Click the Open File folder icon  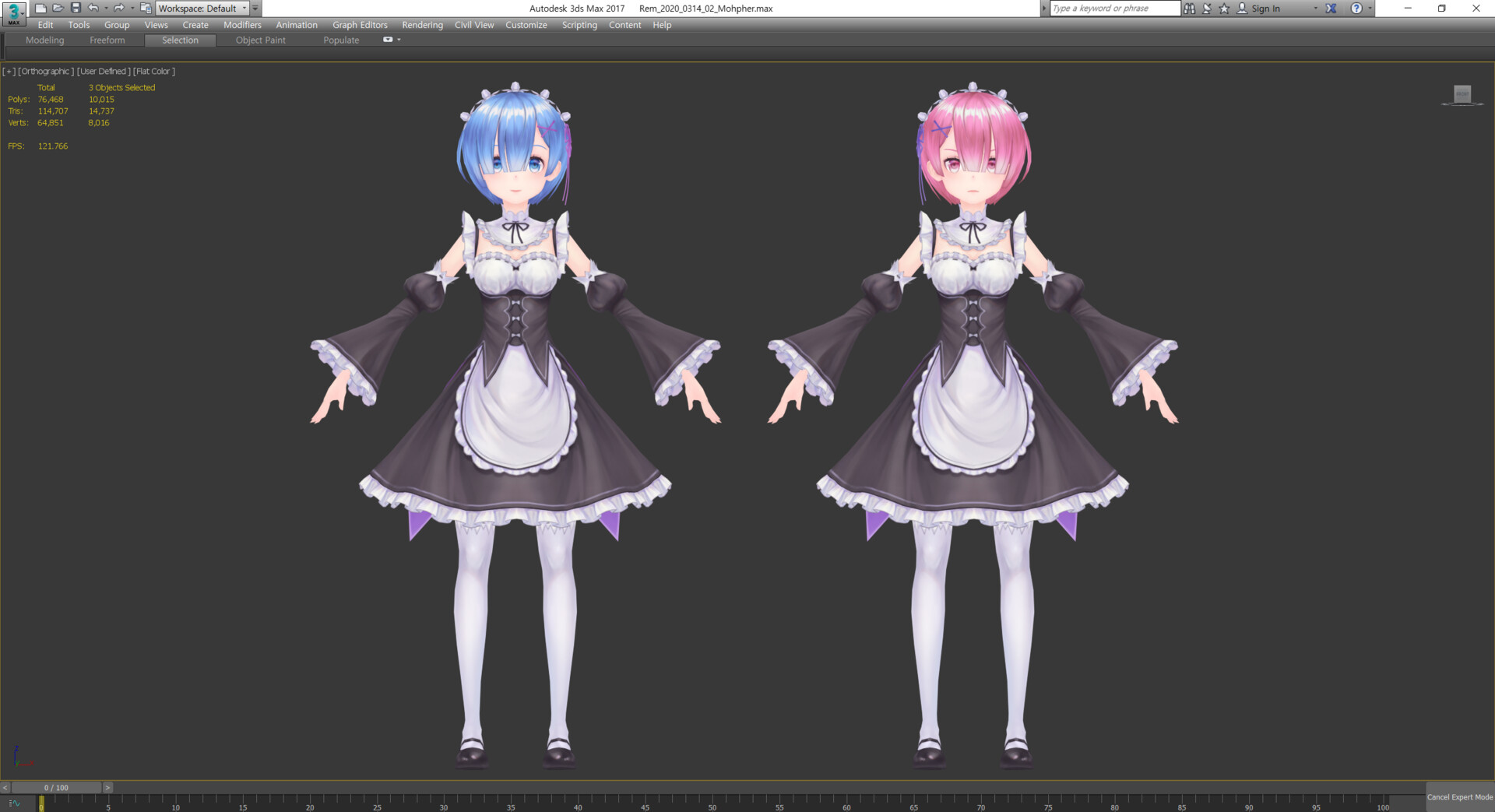58,8
